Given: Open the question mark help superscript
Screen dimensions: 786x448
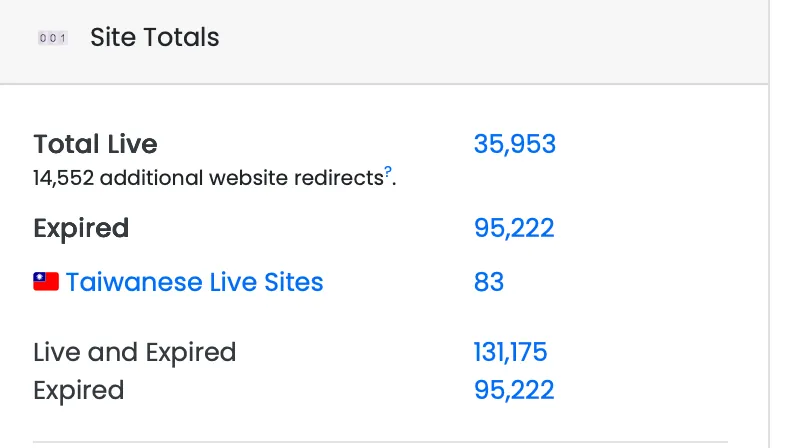Looking at the screenshot, I should click(x=388, y=171).
